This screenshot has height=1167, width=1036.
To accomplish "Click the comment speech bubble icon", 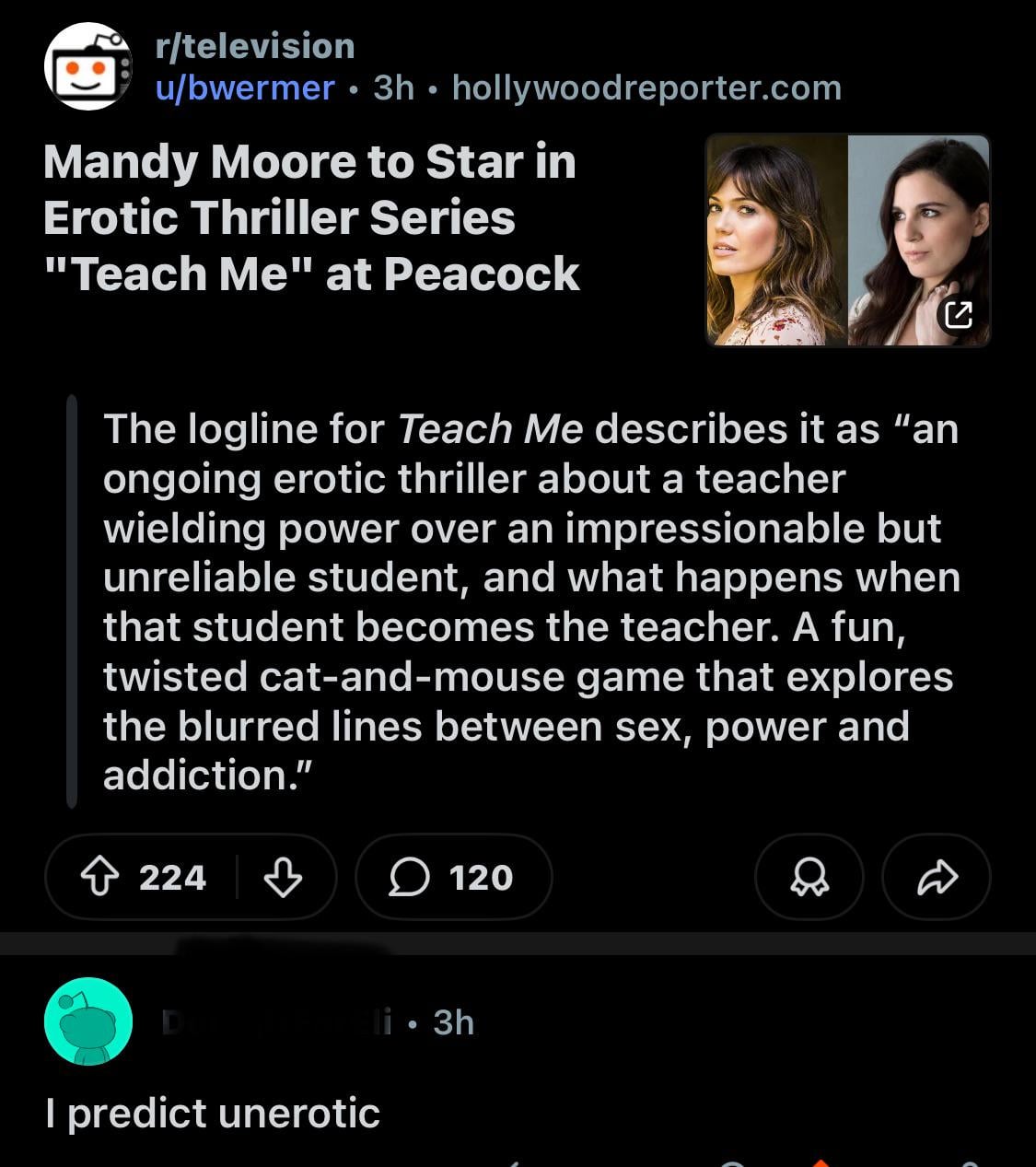I will point(409,878).
